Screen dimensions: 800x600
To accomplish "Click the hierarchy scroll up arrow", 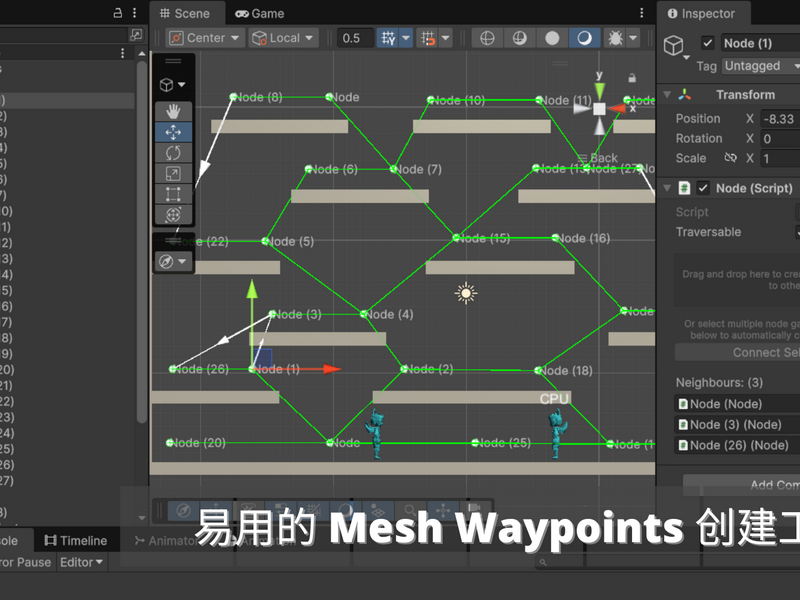I will [x=142, y=53].
